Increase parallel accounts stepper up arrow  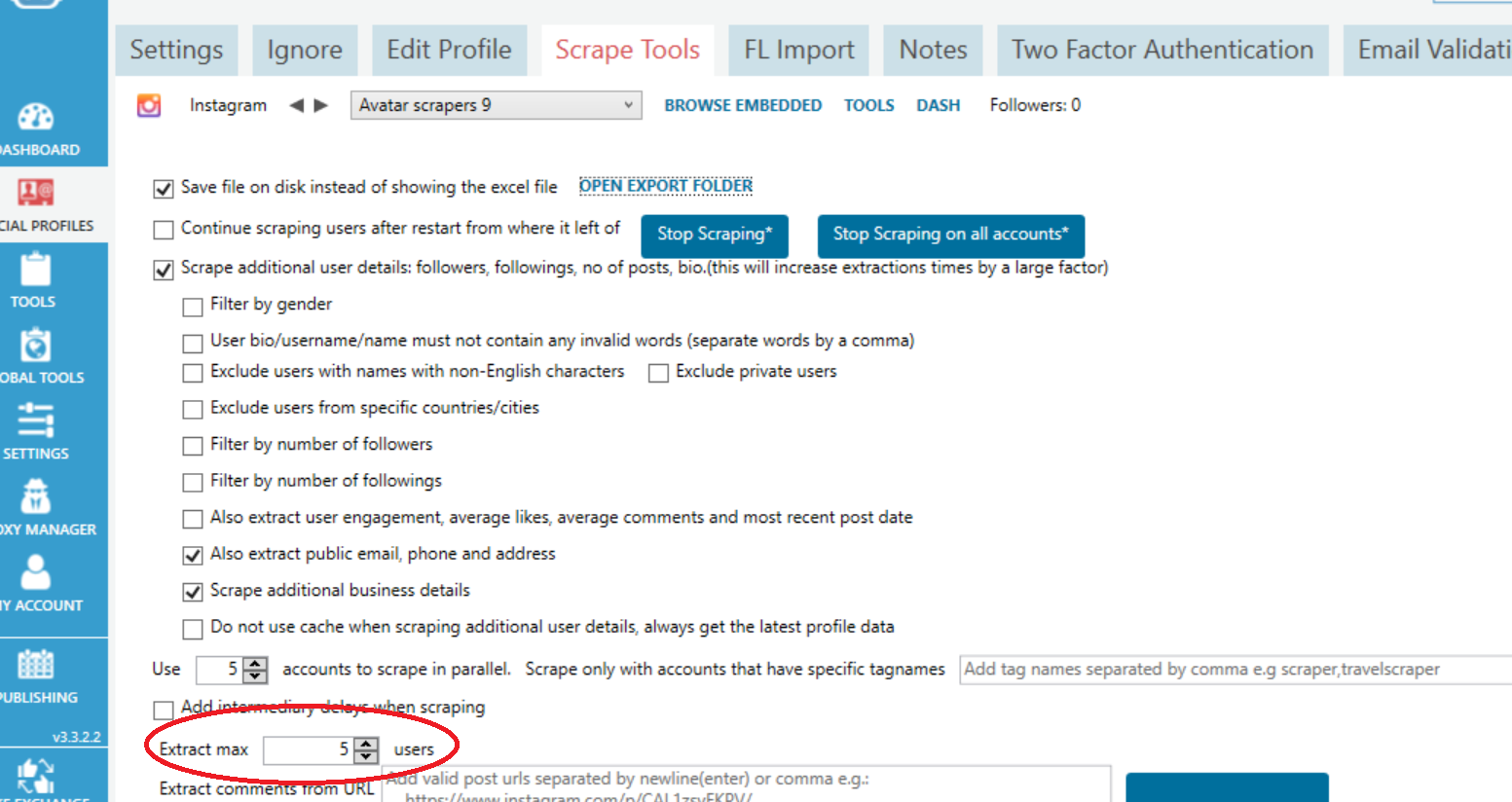(255, 663)
